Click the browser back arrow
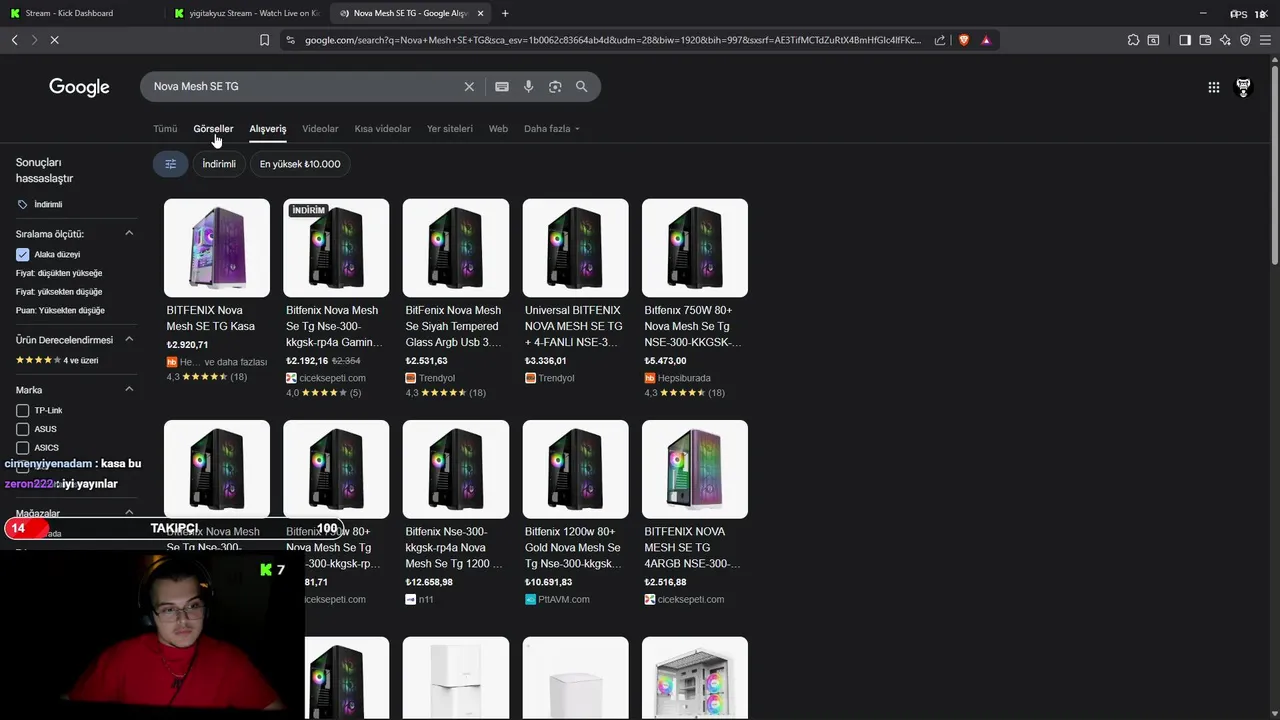 [x=14, y=40]
